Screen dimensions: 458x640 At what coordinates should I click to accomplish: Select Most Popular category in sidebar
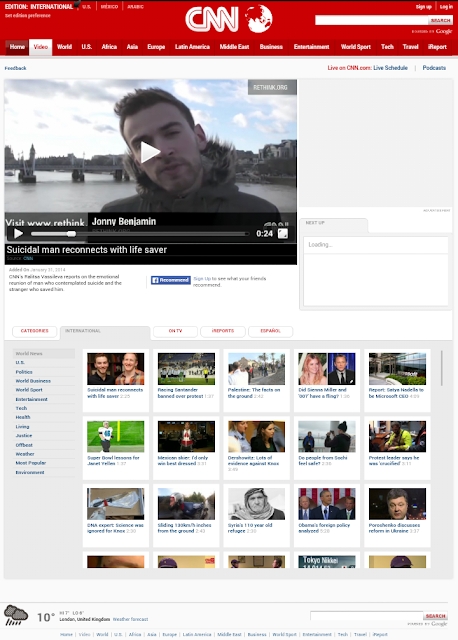(31, 463)
